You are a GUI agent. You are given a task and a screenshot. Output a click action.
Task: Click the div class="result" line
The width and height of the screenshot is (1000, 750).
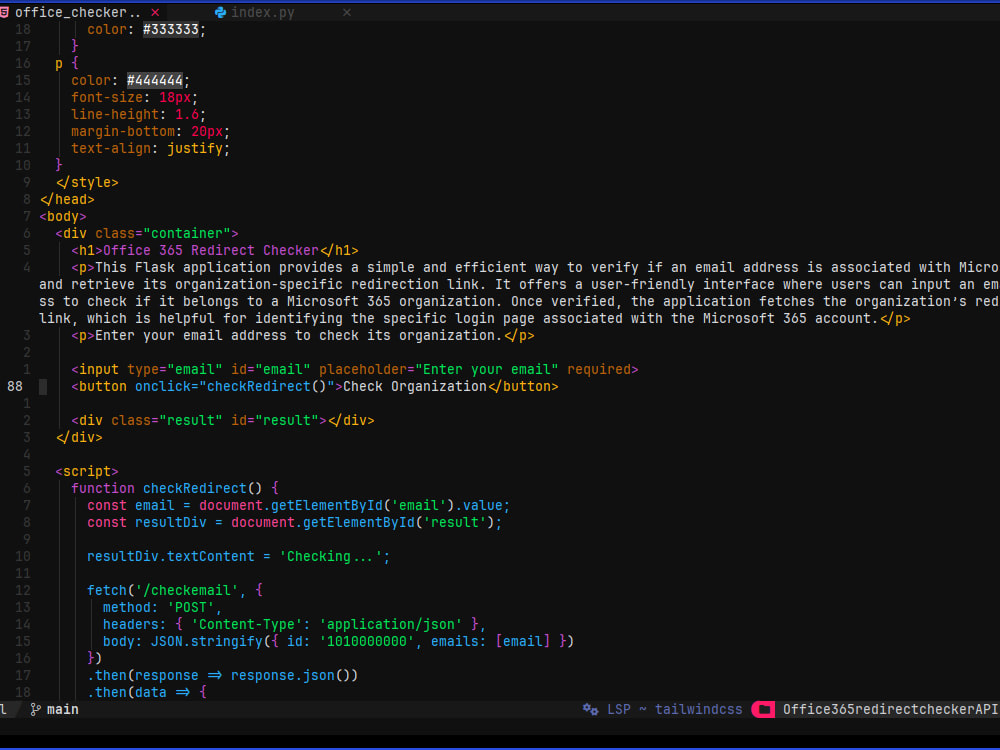click(x=223, y=420)
